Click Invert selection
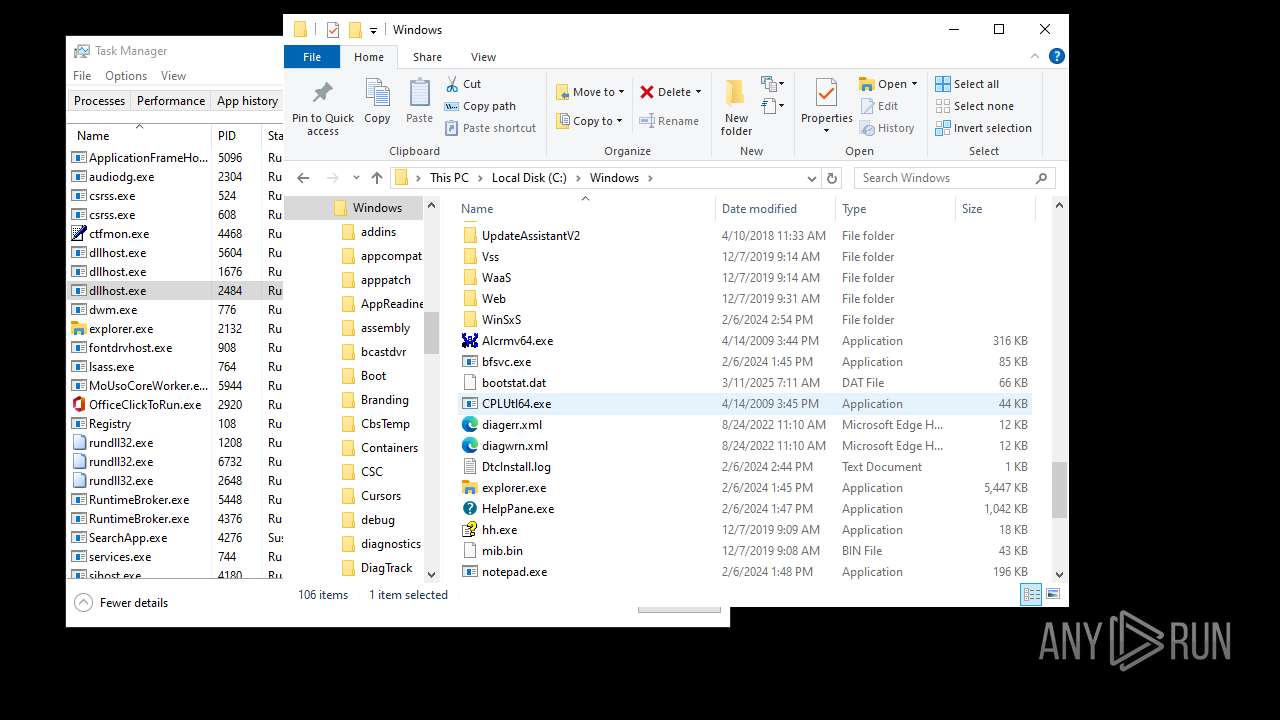This screenshot has width=1280, height=720. [983, 128]
